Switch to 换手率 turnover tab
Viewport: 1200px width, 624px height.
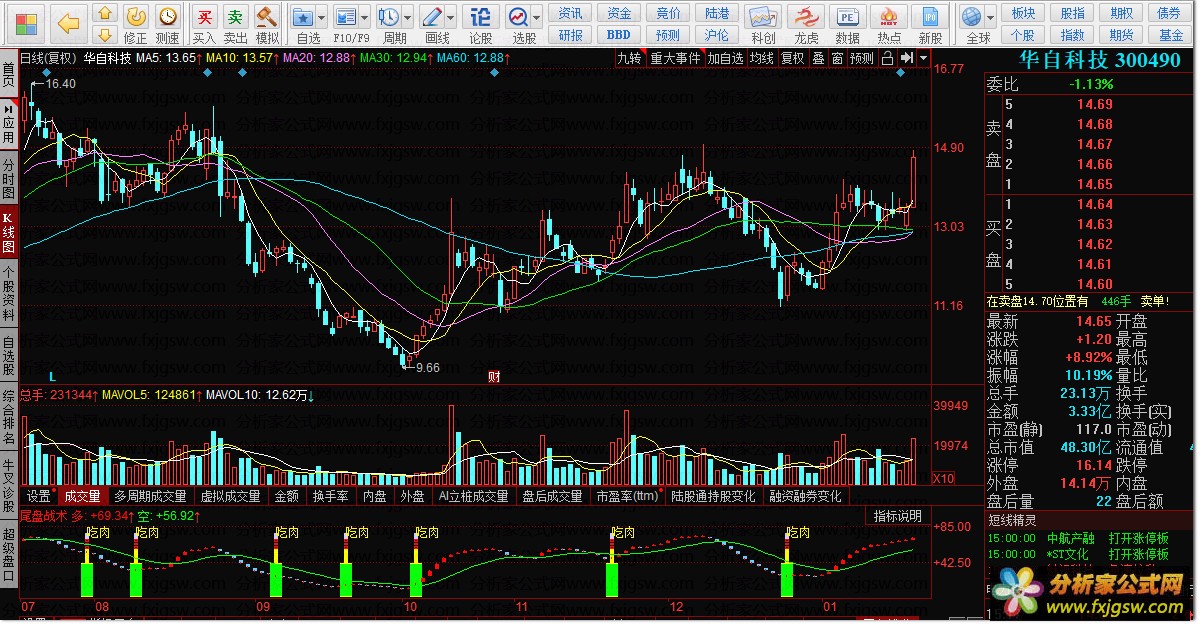(330, 496)
